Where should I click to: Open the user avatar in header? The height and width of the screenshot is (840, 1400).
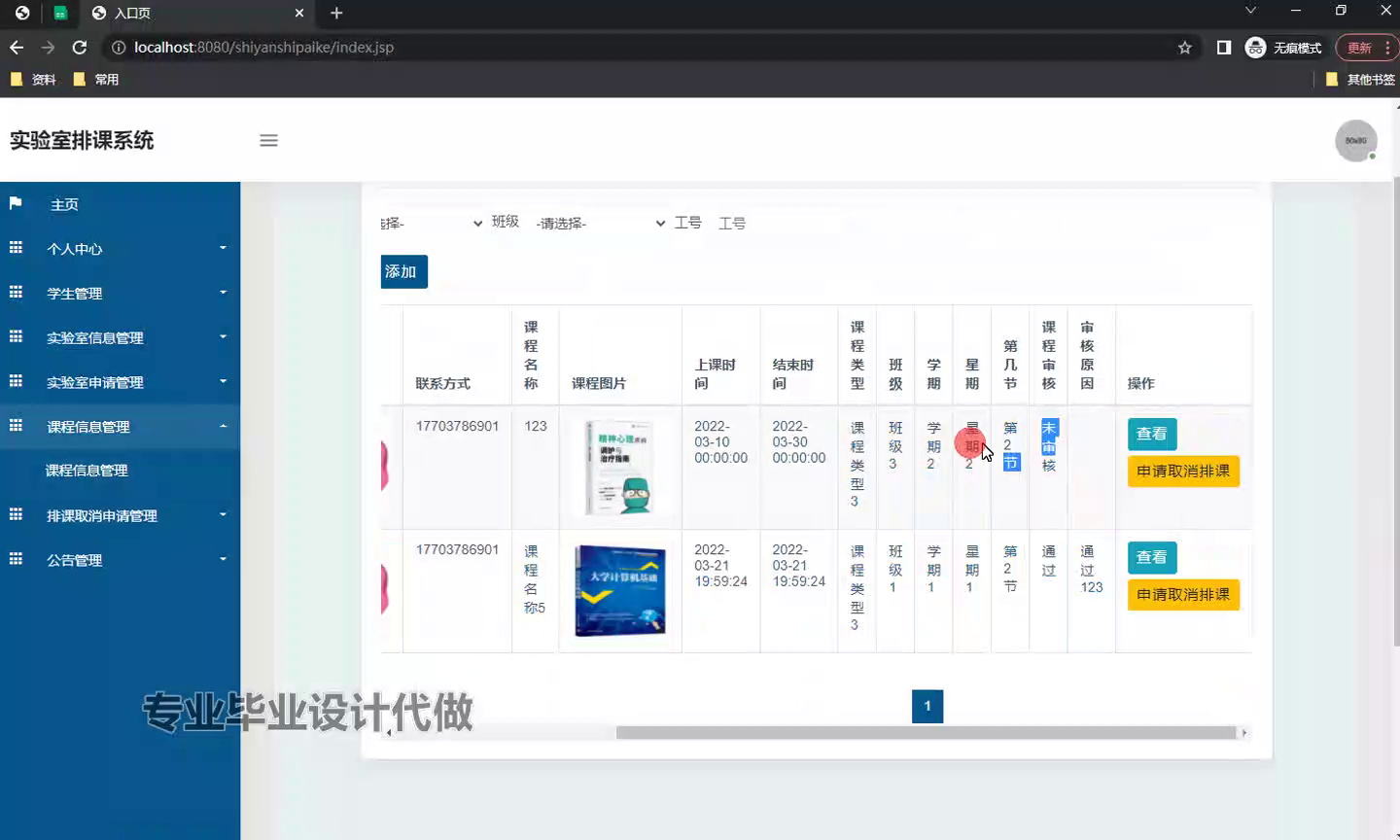click(1355, 141)
